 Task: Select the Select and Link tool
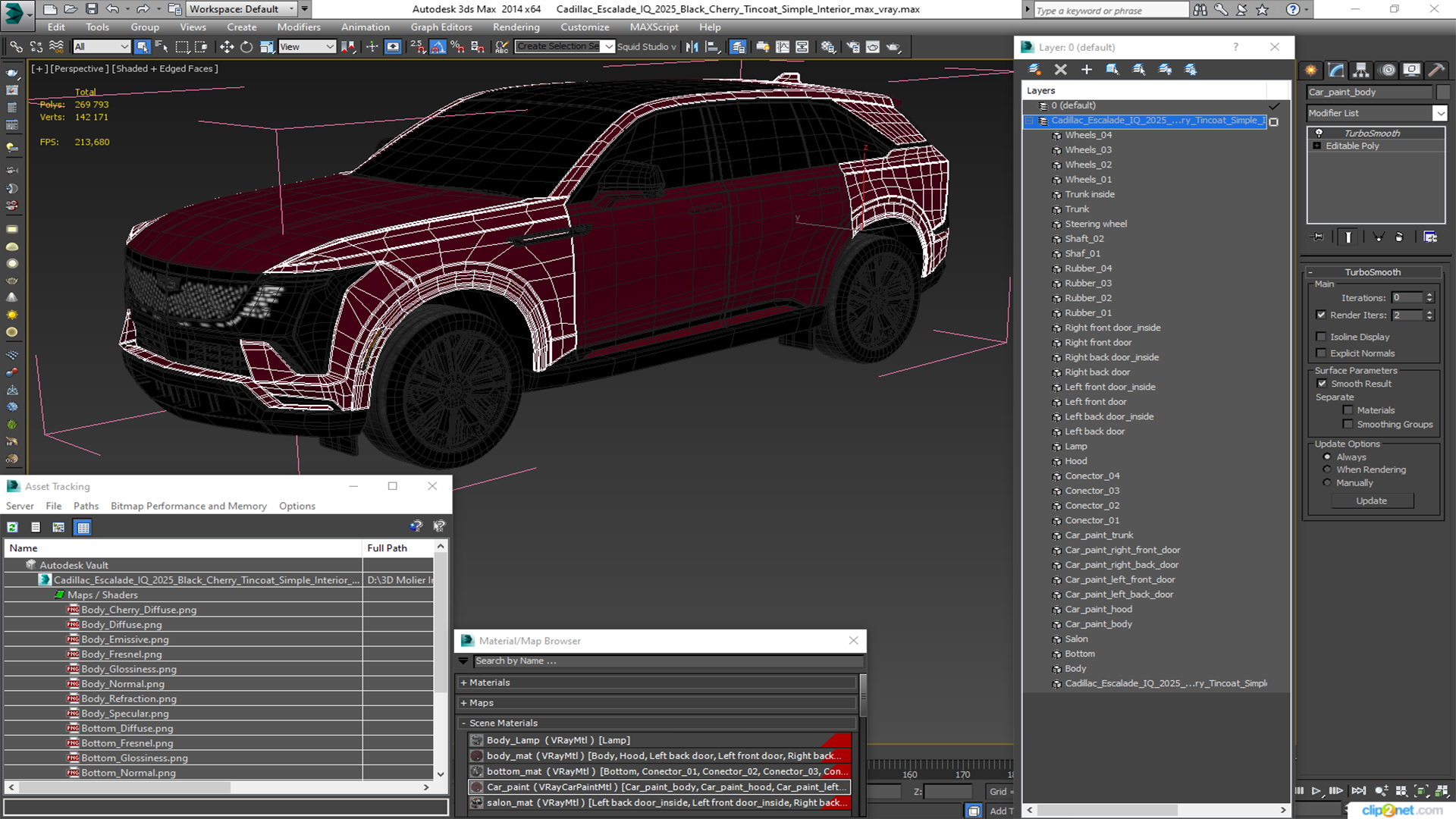coord(16,47)
